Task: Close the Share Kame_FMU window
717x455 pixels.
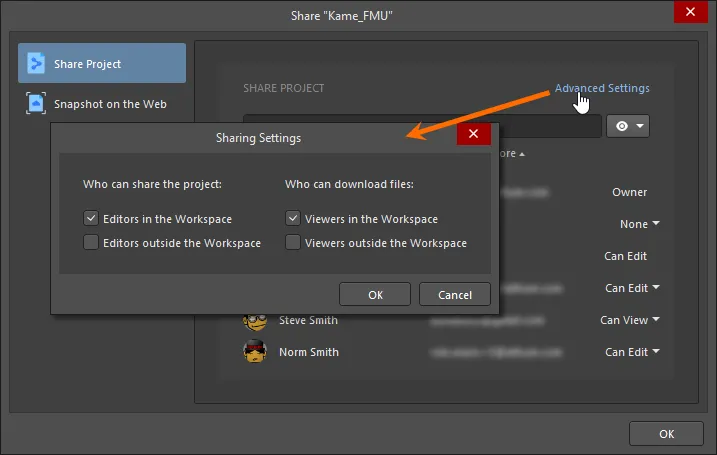Action: tap(690, 11)
